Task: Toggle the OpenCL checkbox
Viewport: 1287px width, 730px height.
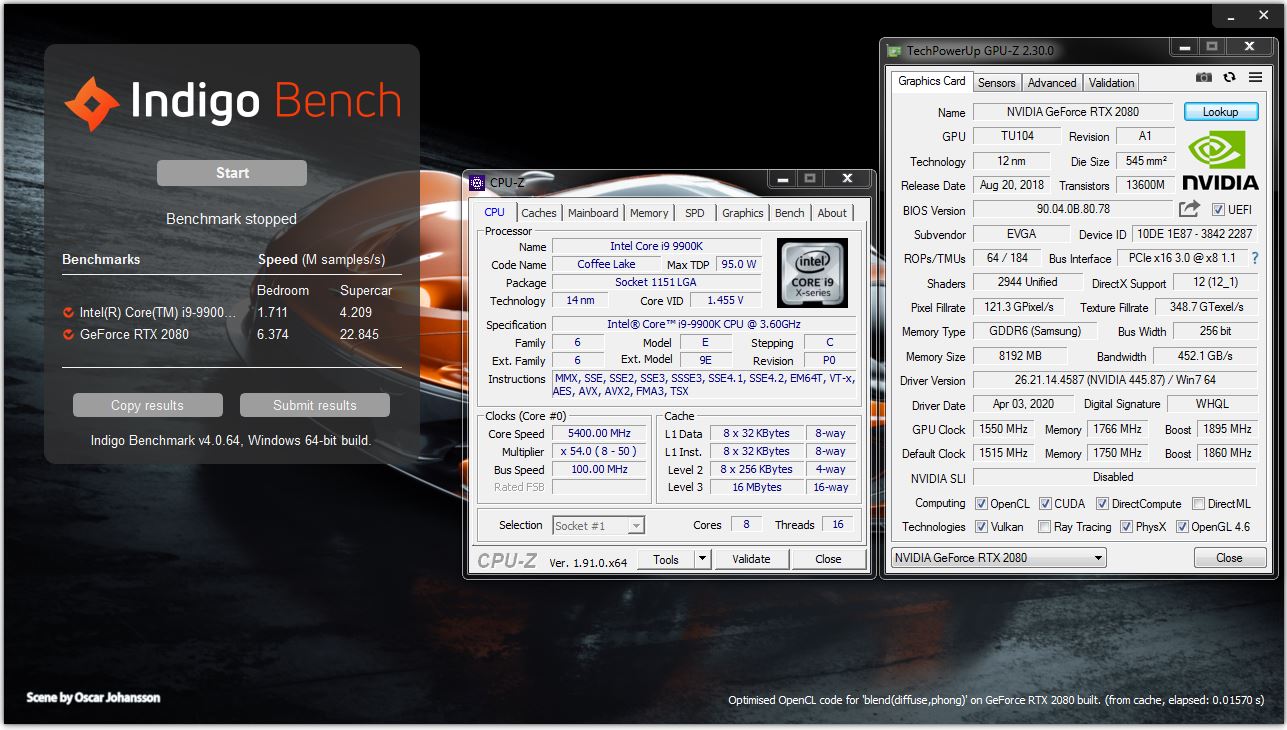Action: (981, 504)
